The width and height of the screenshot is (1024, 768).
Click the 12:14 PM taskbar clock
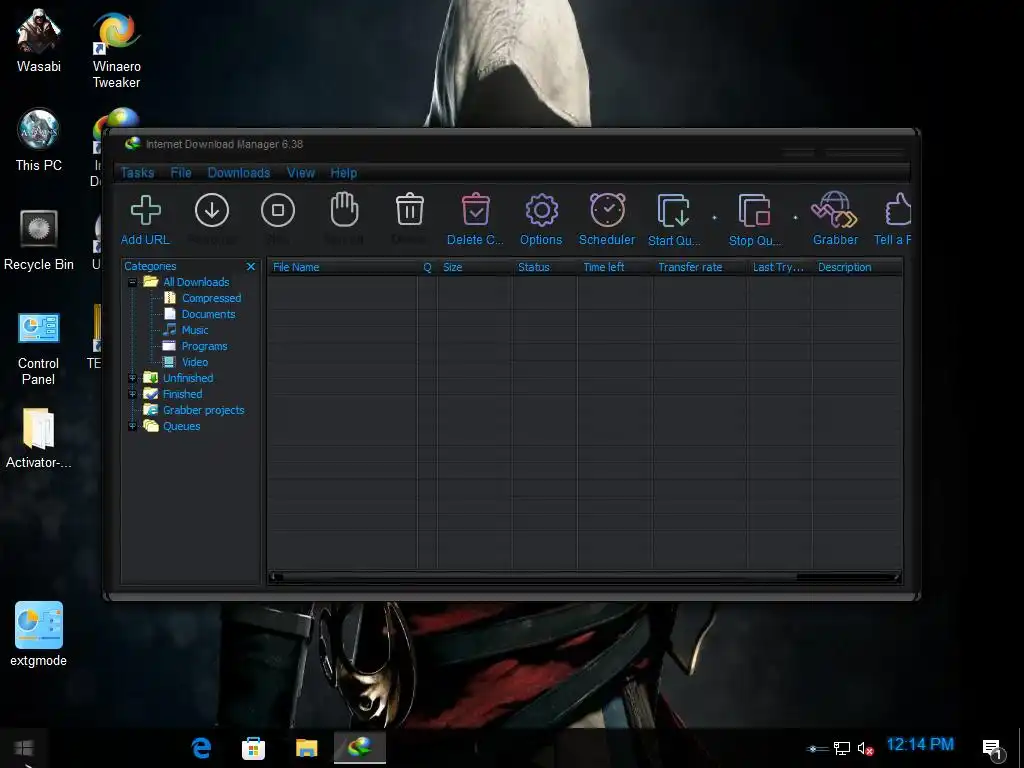click(920, 744)
